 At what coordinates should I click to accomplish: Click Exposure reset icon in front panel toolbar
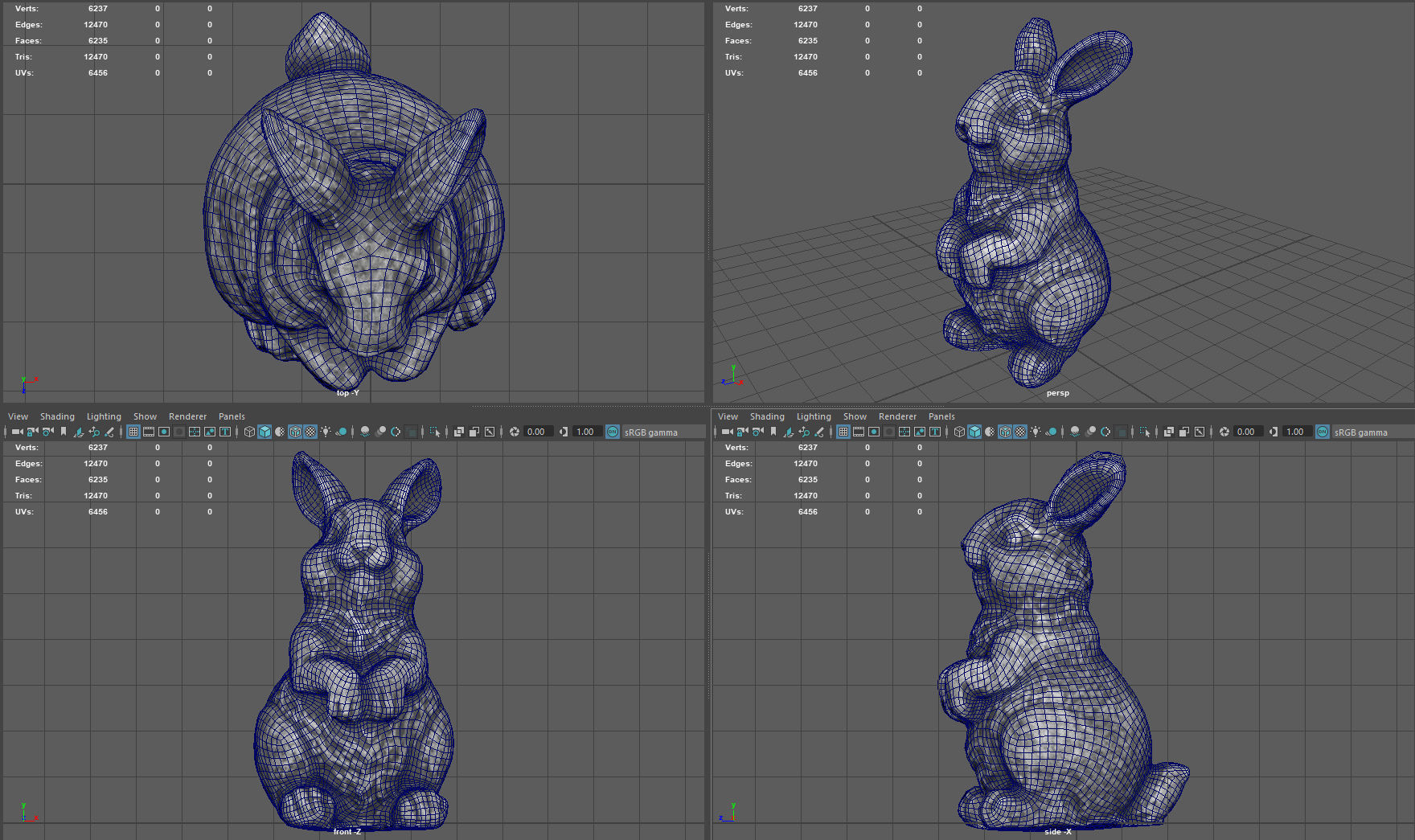coord(515,432)
